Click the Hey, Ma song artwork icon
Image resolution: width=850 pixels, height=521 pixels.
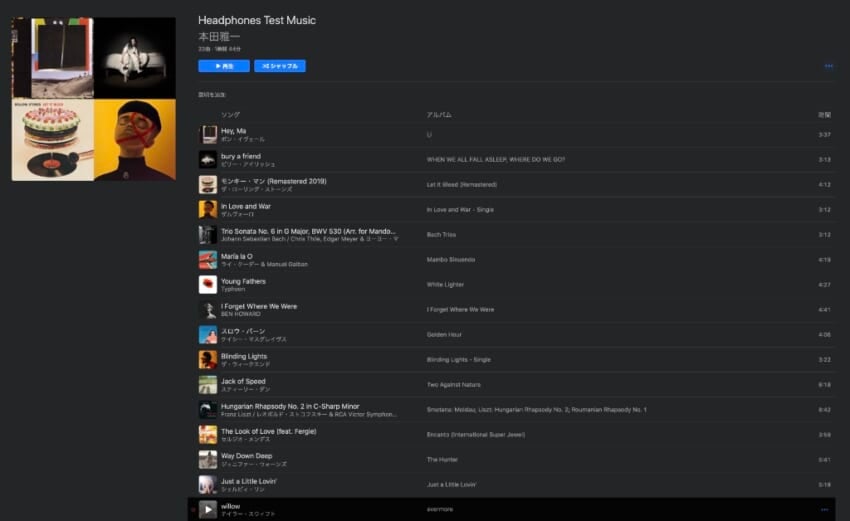pyautogui.click(x=207, y=135)
